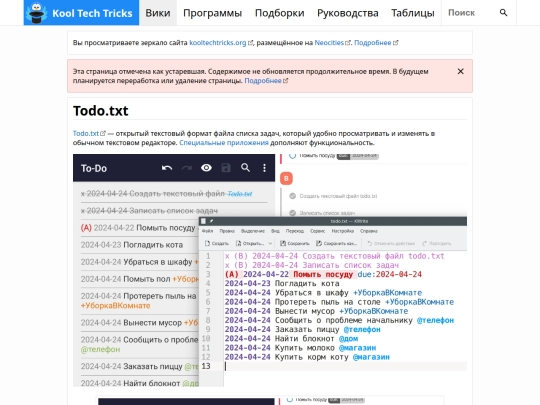This screenshot has width=540, height=405.
Task: Click the To-Do app title text
Action: pyautogui.click(x=94, y=168)
